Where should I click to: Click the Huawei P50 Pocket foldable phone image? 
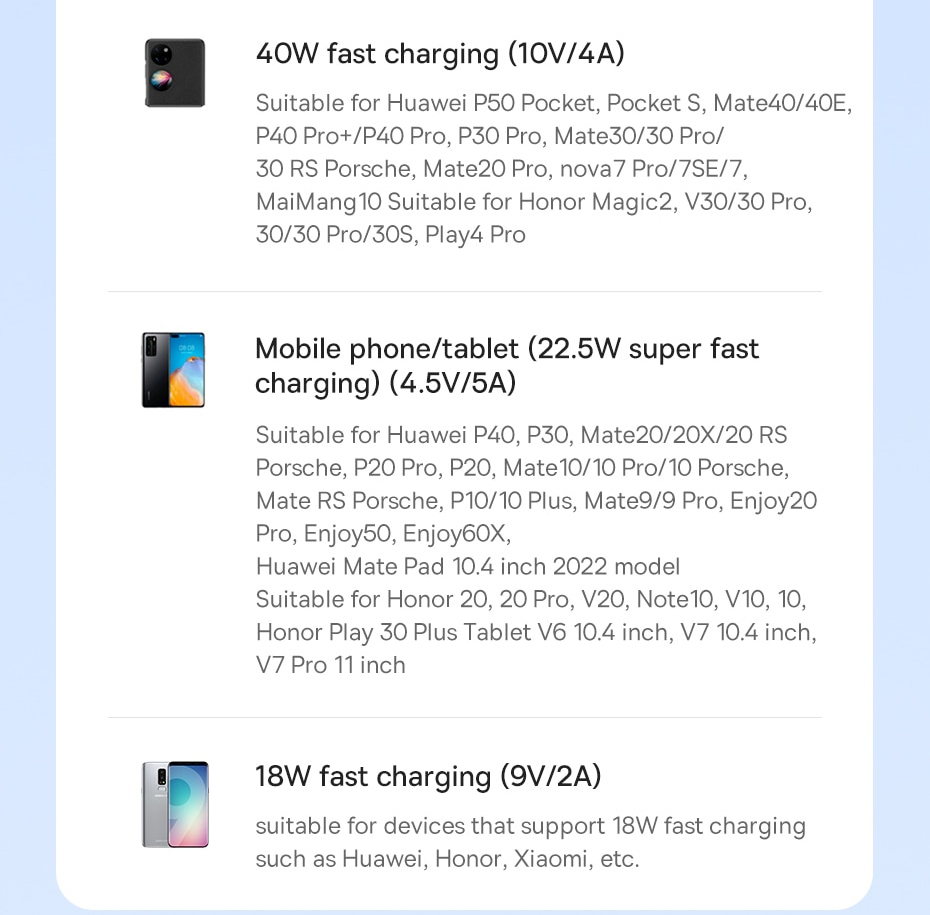click(x=174, y=73)
